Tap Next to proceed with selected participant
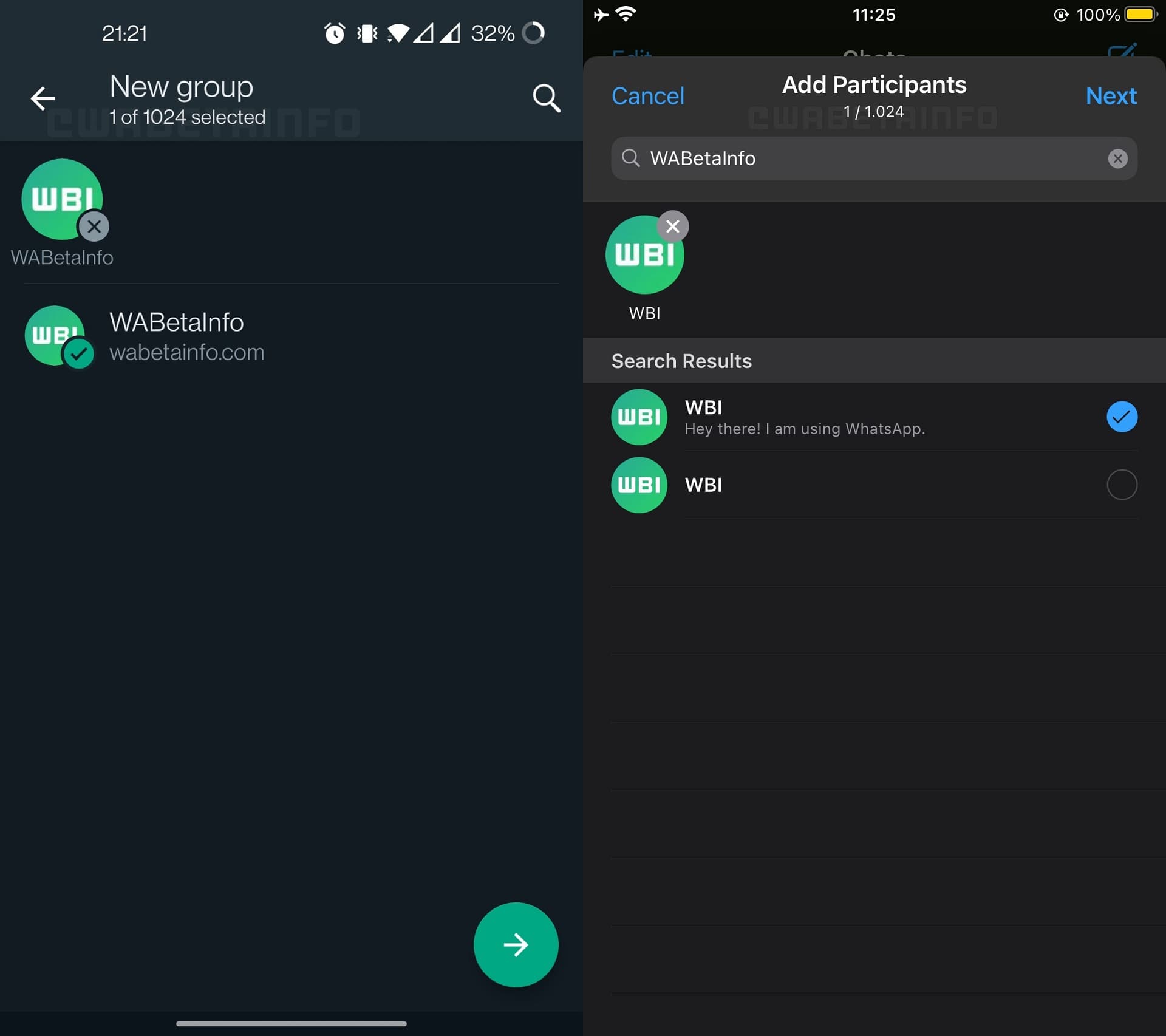Screen dimensions: 1166x1036 [1112, 96]
